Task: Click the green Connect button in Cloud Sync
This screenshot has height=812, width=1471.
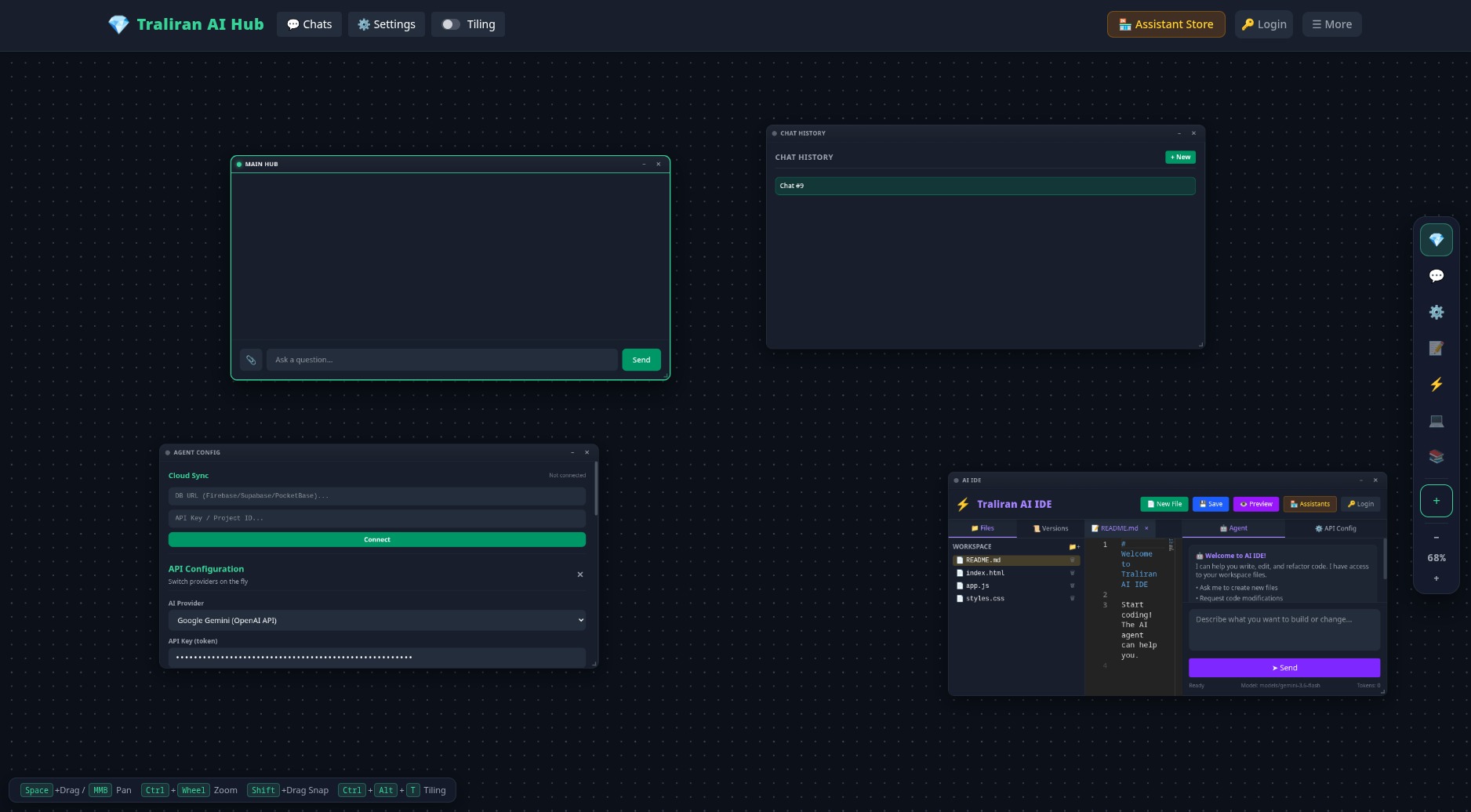Action: click(x=377, y=539)
